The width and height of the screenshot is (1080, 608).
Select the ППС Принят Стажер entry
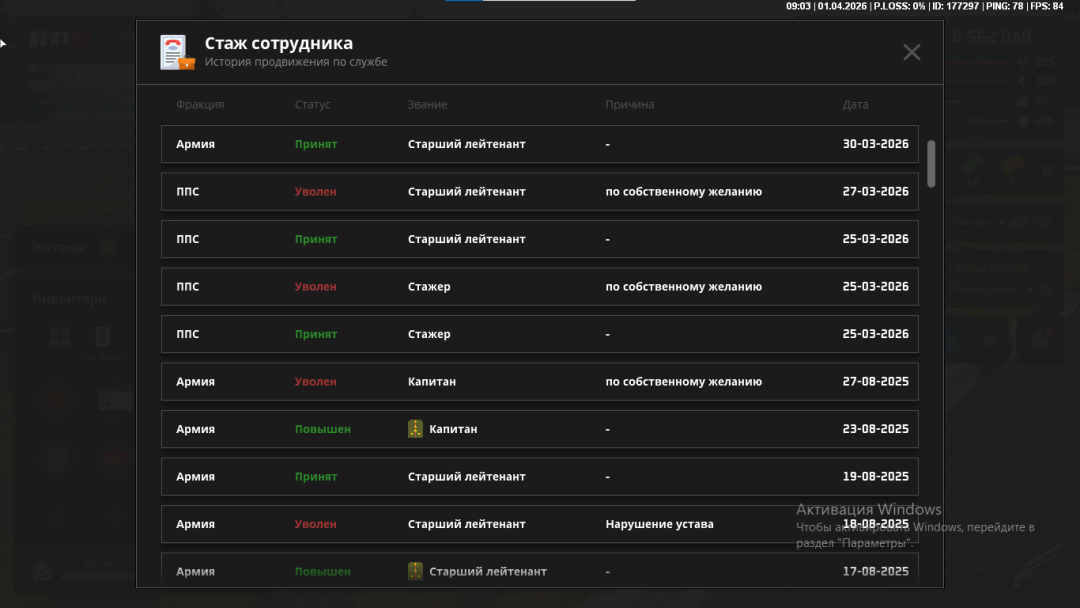pos(539,334)
